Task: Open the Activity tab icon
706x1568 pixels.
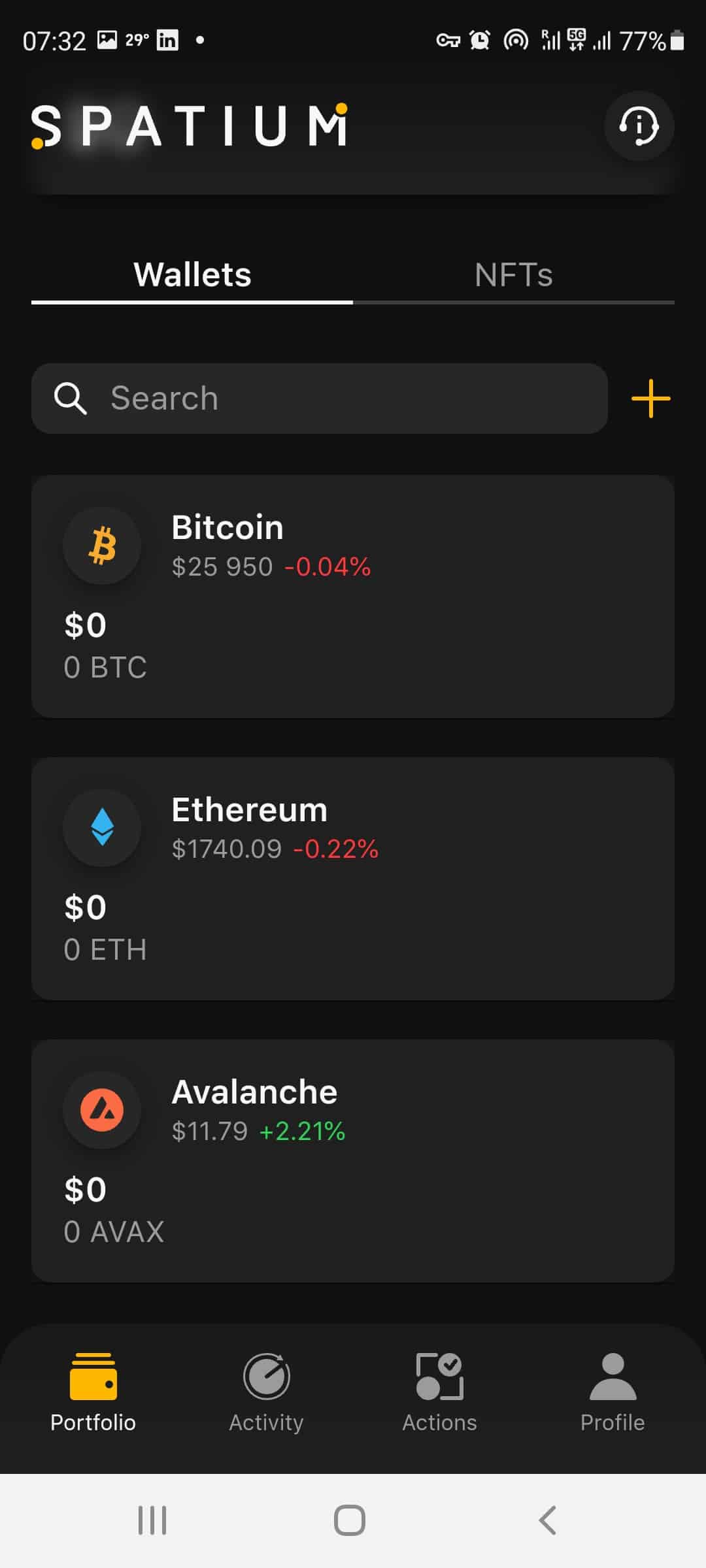Action: (x=266, y=1377)
